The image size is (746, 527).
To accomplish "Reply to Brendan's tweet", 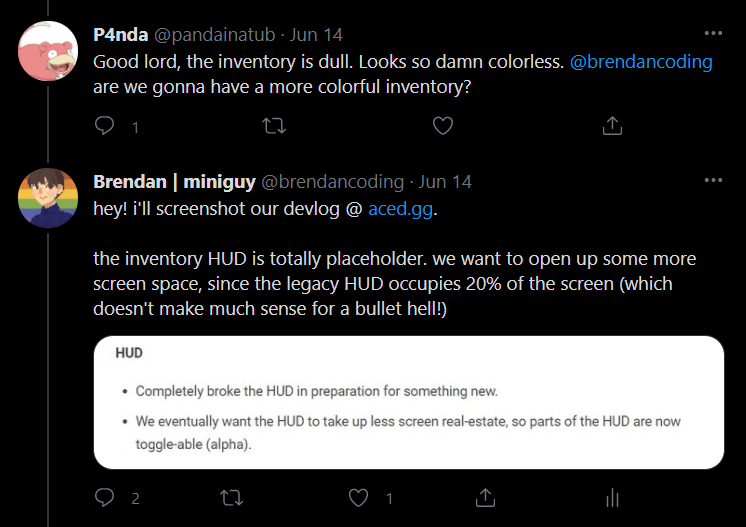I will (x=106, y=497).
